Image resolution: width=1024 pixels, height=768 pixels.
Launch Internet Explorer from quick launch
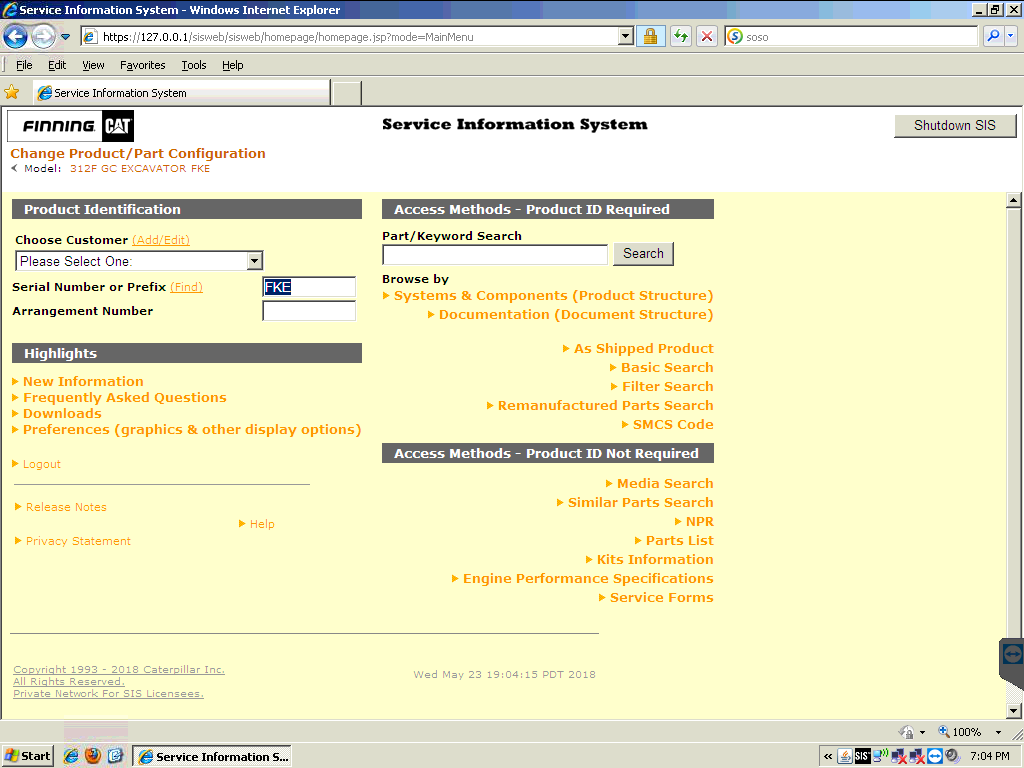[71, 756]
